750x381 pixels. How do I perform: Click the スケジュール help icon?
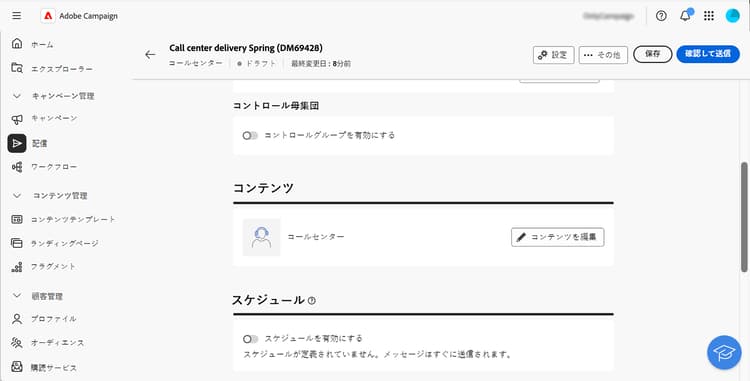pyautogui.click(x=312, y=301)
